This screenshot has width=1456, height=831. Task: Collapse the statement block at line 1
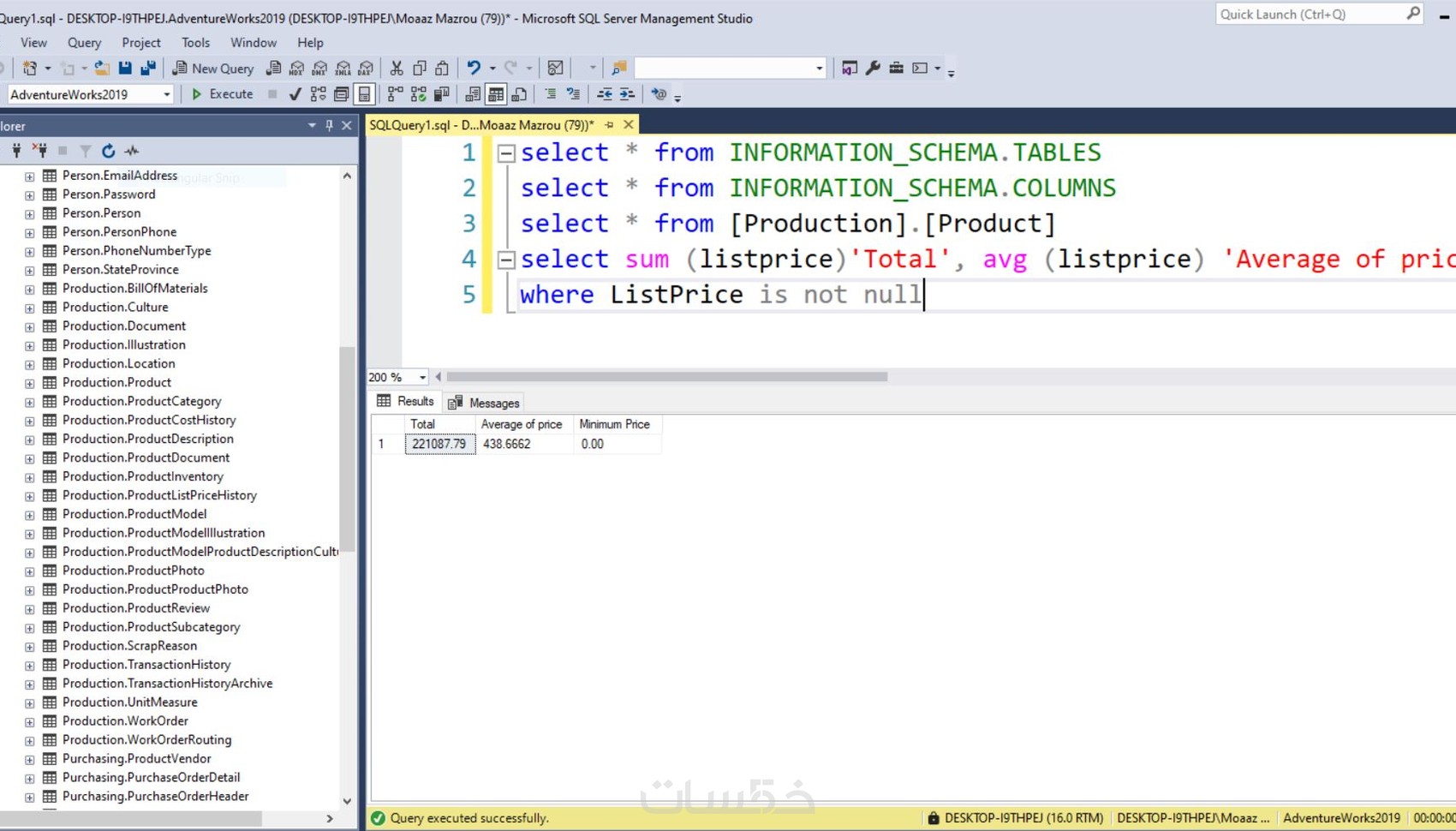[x=506, y=153]
